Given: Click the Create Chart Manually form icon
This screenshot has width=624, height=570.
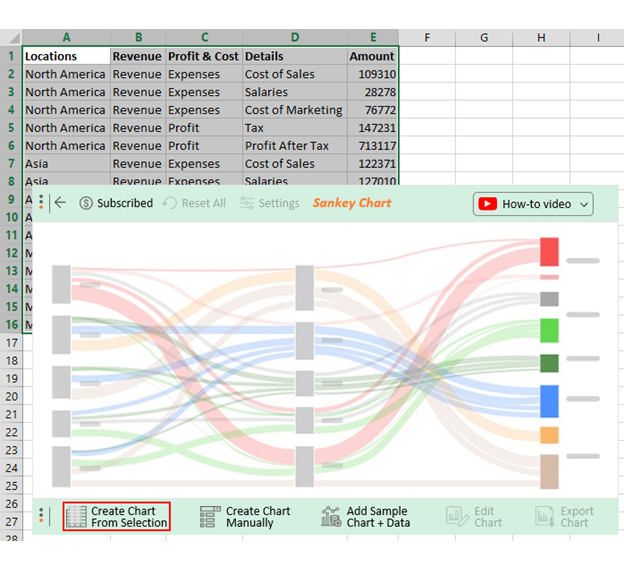Looking at the screenshot, I should (210, 517).
